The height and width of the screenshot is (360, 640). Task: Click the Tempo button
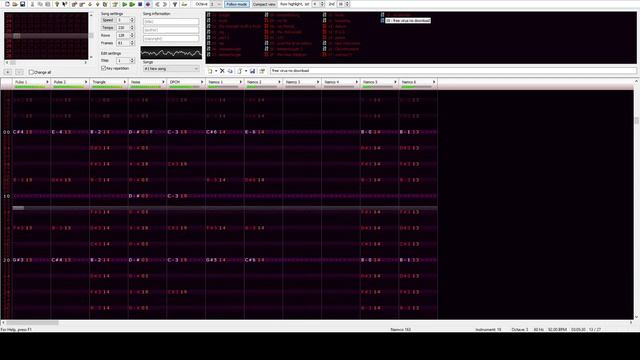108,28
